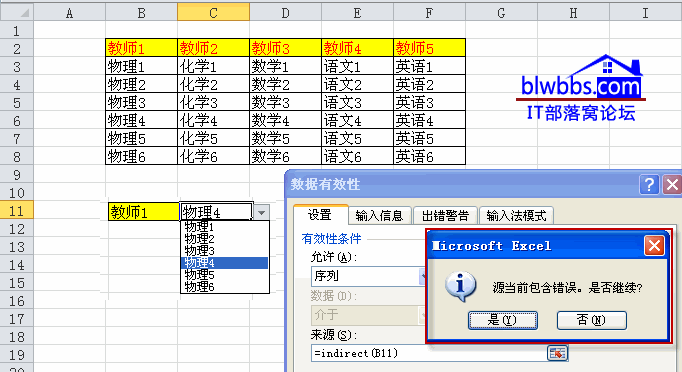Screen dimensions: 682x372
Task: Select 物理6 in the dropdown list
Action: [224, 287]
